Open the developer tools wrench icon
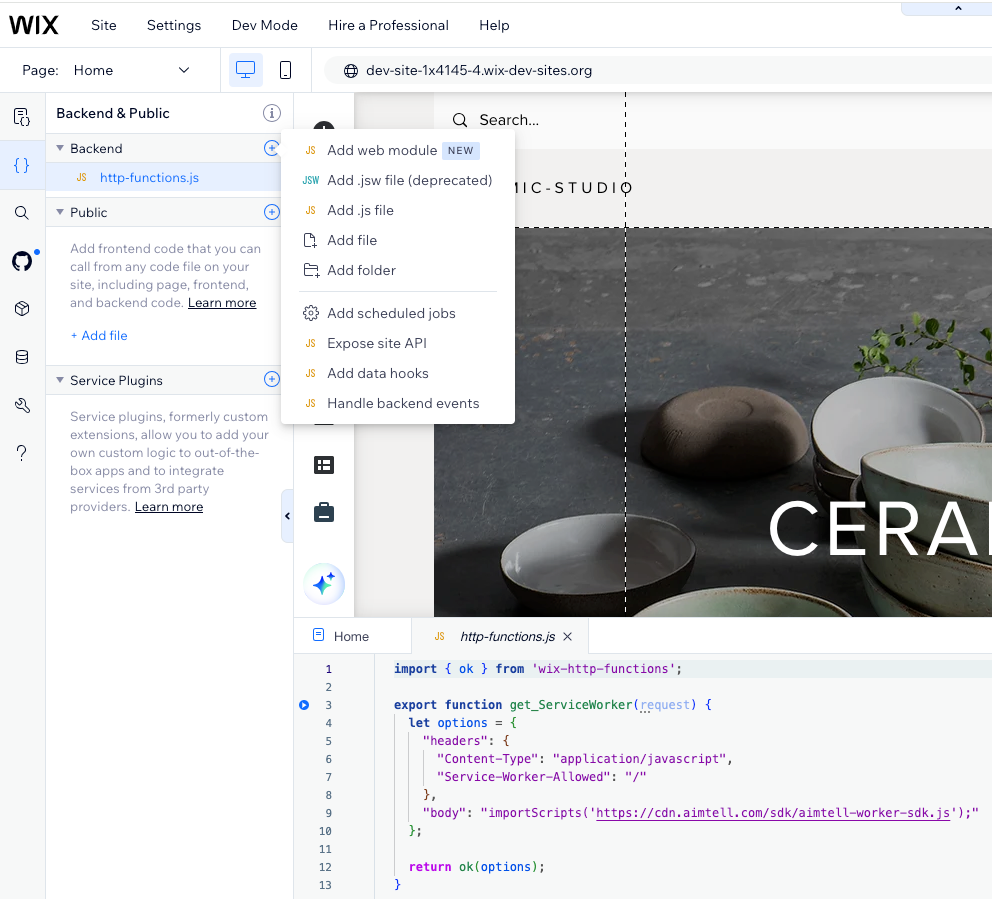The image size is (992, 899). [22, 405]
